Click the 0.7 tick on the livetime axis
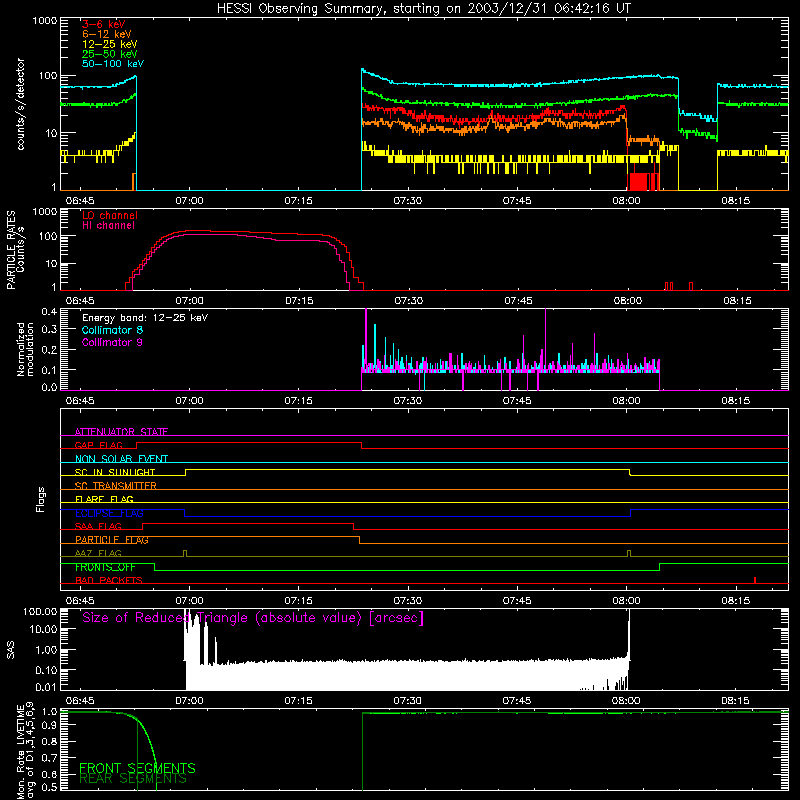800x800 pixels. 49,758
